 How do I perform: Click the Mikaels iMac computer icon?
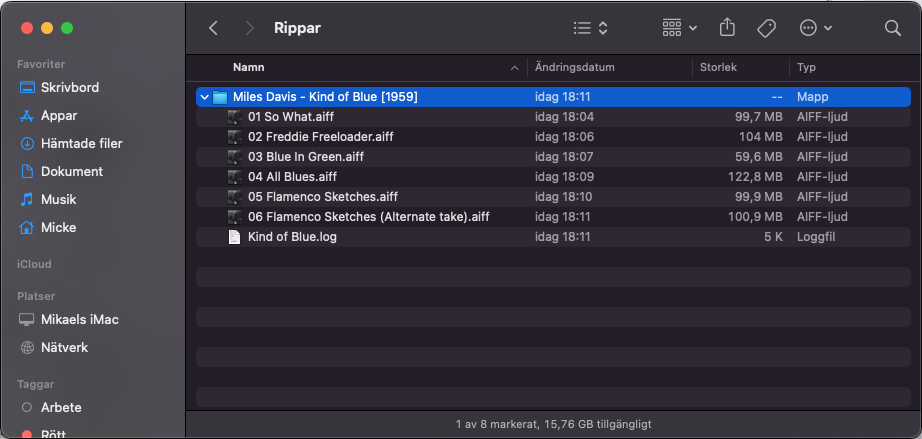click(27, 320)
